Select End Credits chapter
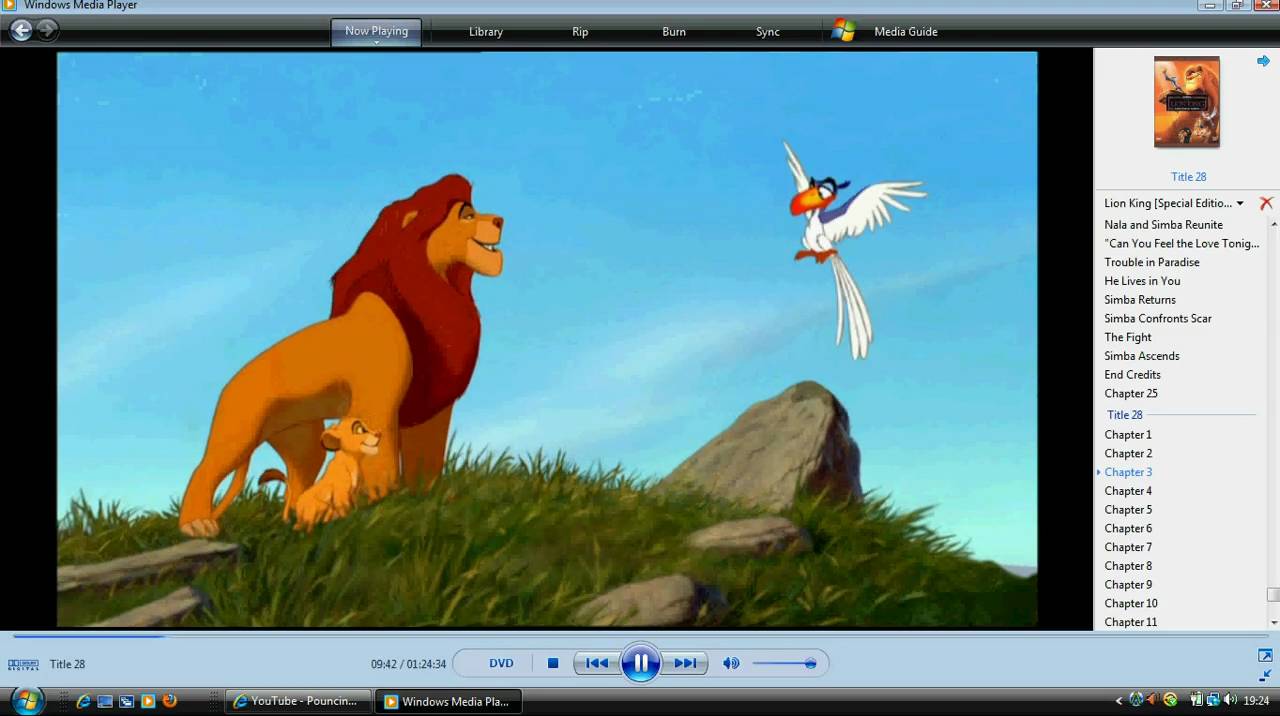The image size is (1280, 716). (x=1132, y=375)
